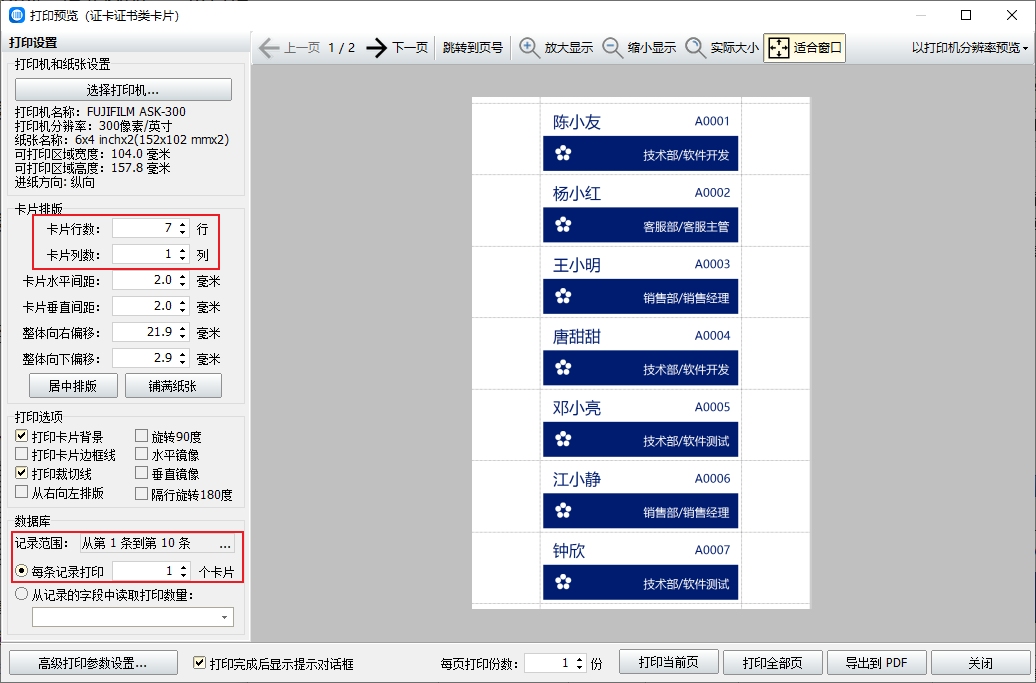Screen dimensions: 1036x683
Task: Select actual size view (实际大小)
Action: click(x=696, y=48)
